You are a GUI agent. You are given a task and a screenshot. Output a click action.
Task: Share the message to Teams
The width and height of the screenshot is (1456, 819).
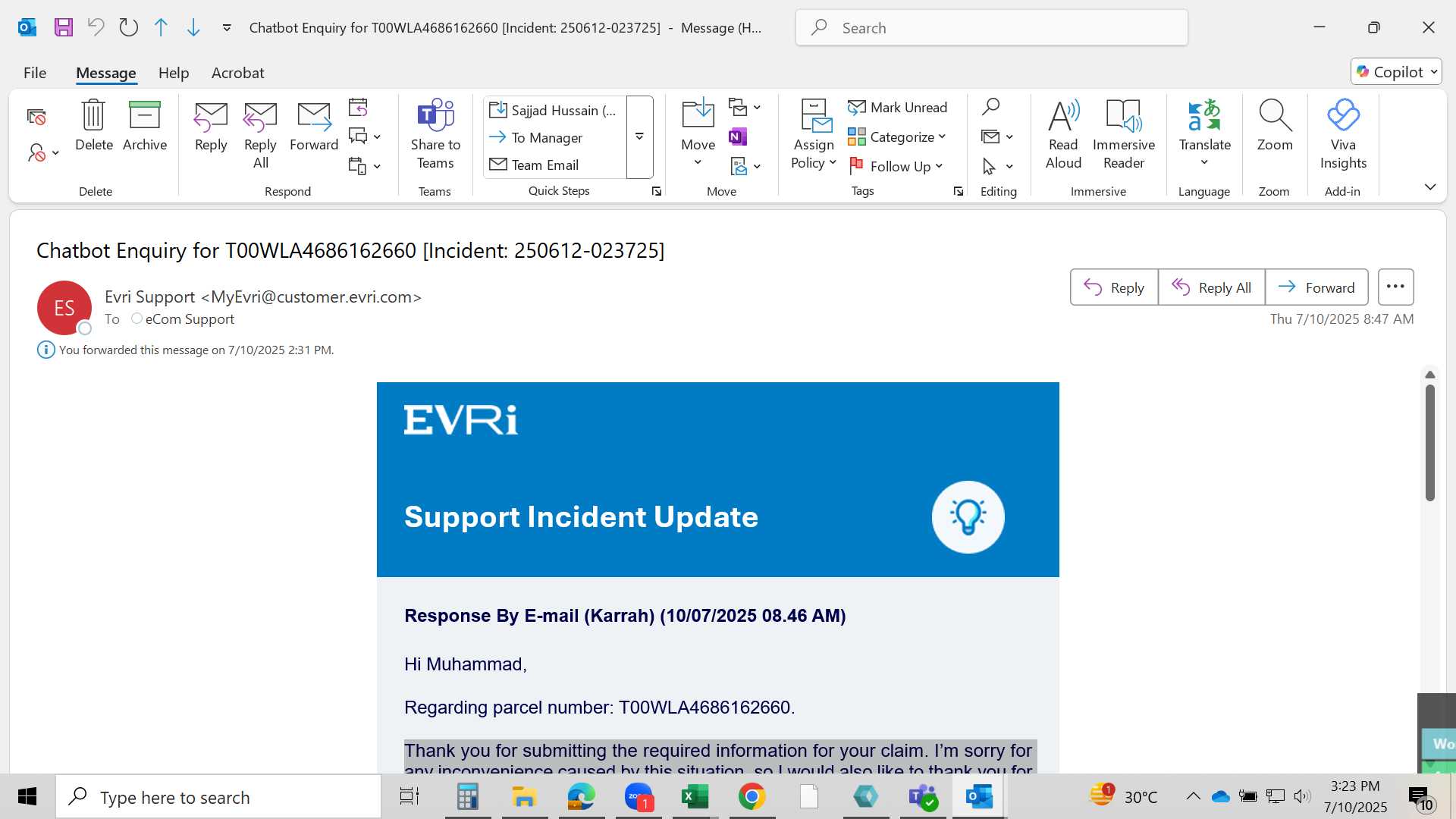coord(435,135)
